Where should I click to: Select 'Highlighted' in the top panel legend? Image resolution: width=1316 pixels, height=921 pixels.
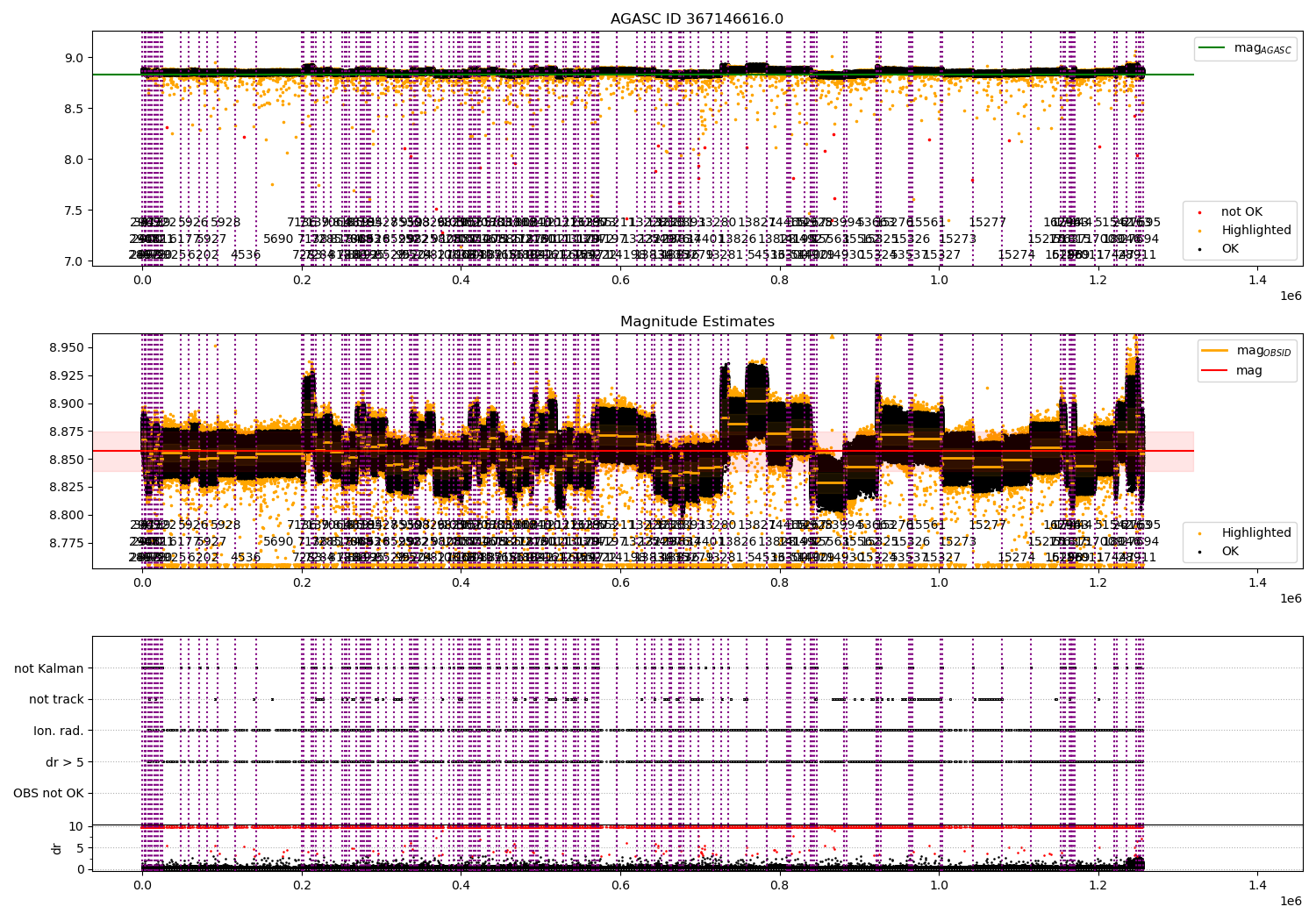(x=1256, y=230)
